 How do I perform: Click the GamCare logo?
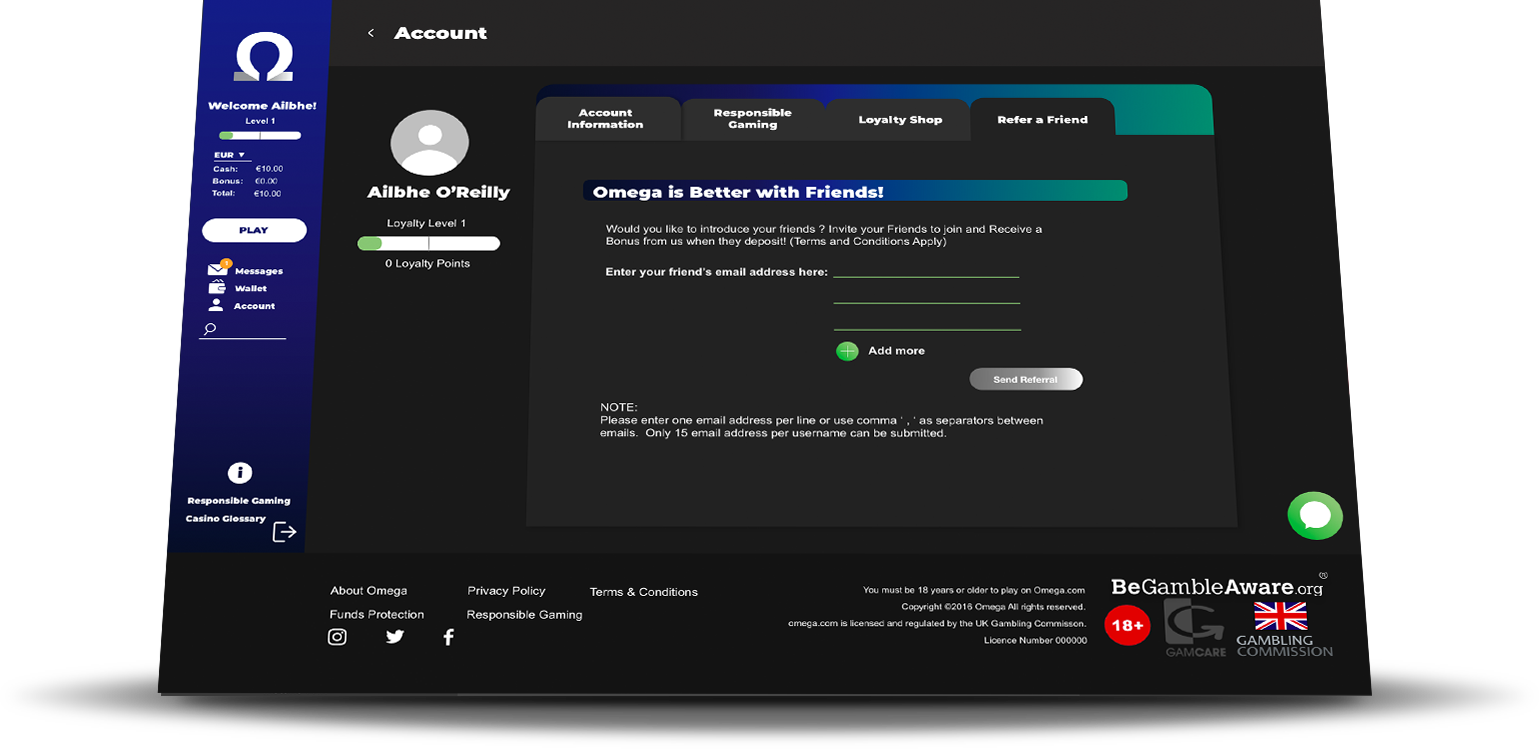point(1195,630)
